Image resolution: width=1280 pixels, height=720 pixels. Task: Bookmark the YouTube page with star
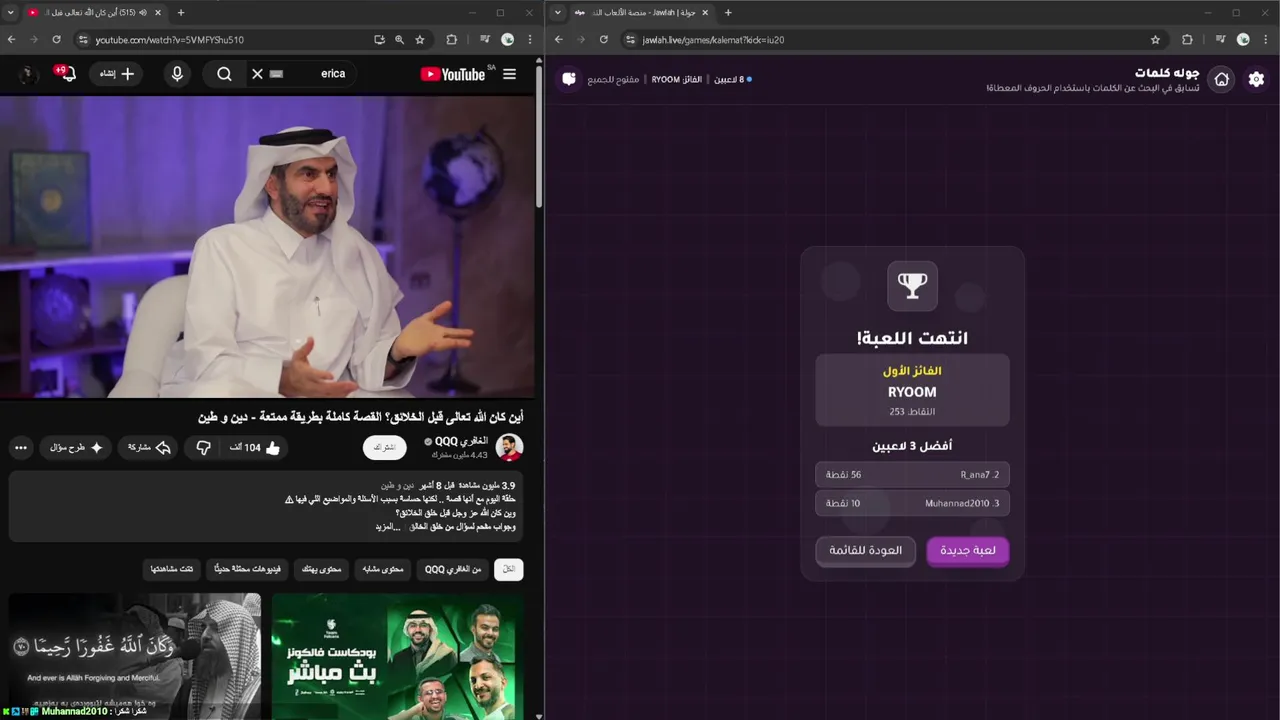pos(420,40)
